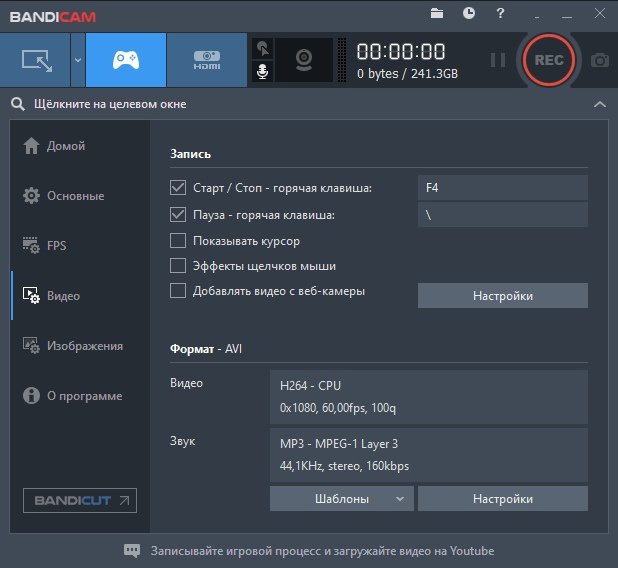This screenshot has width=618, height=568.
Task: Toggle microphone icon in toolbar
Action: click(x=263, y=72)
